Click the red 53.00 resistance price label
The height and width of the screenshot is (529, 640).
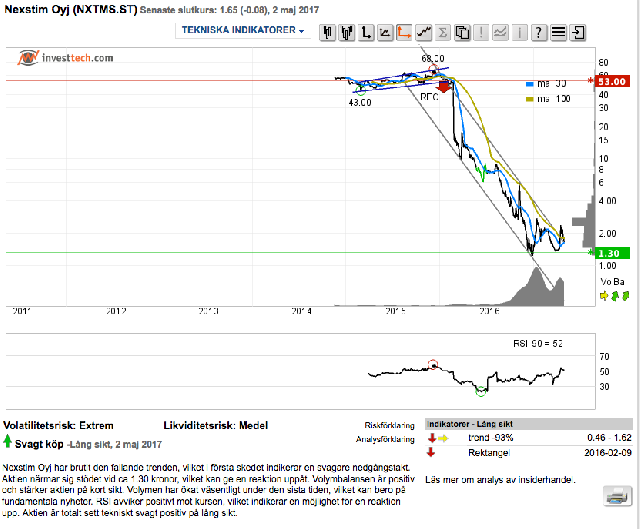click(x=611, y=81)
